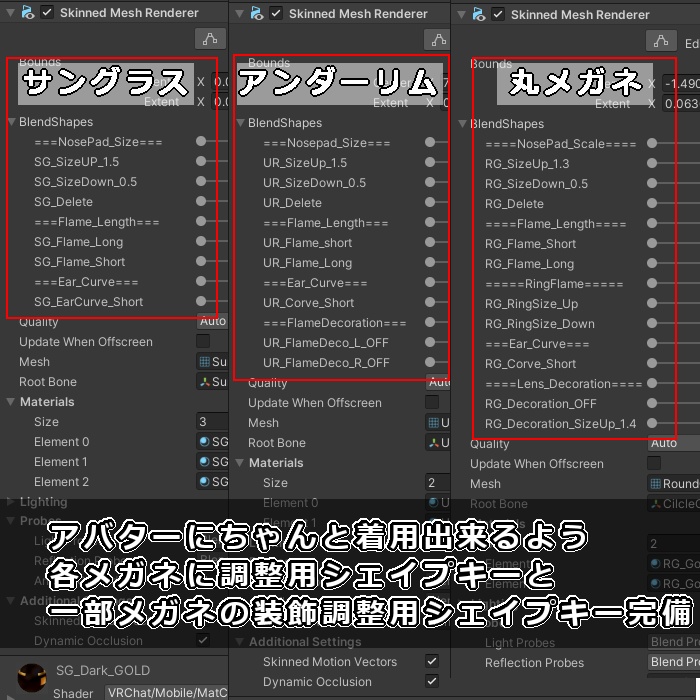Open Quality Auto dropdown in right panel
Screen dimensions: 700x700
pyautogui.click(x=674, y=443)
